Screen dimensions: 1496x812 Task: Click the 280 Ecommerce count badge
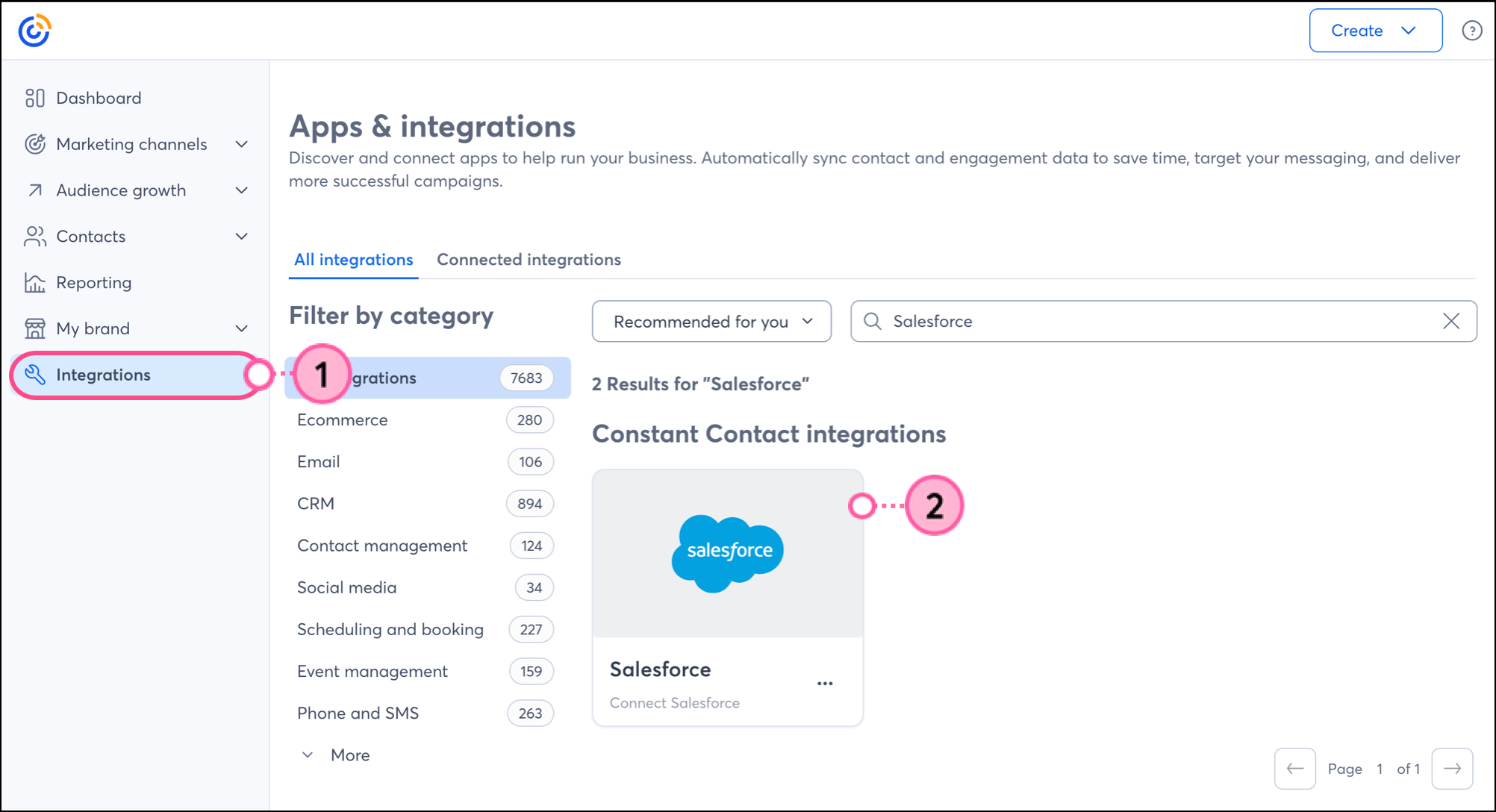coord(530,420)
